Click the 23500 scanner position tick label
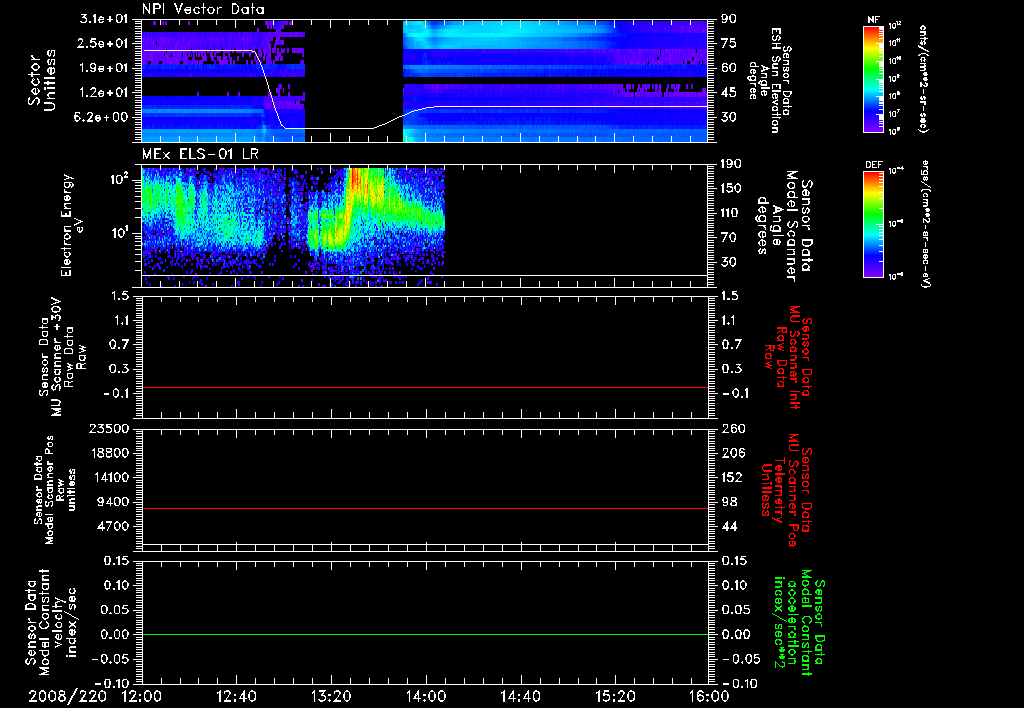This screenshot has width=1024, height=708. point(108,429)
